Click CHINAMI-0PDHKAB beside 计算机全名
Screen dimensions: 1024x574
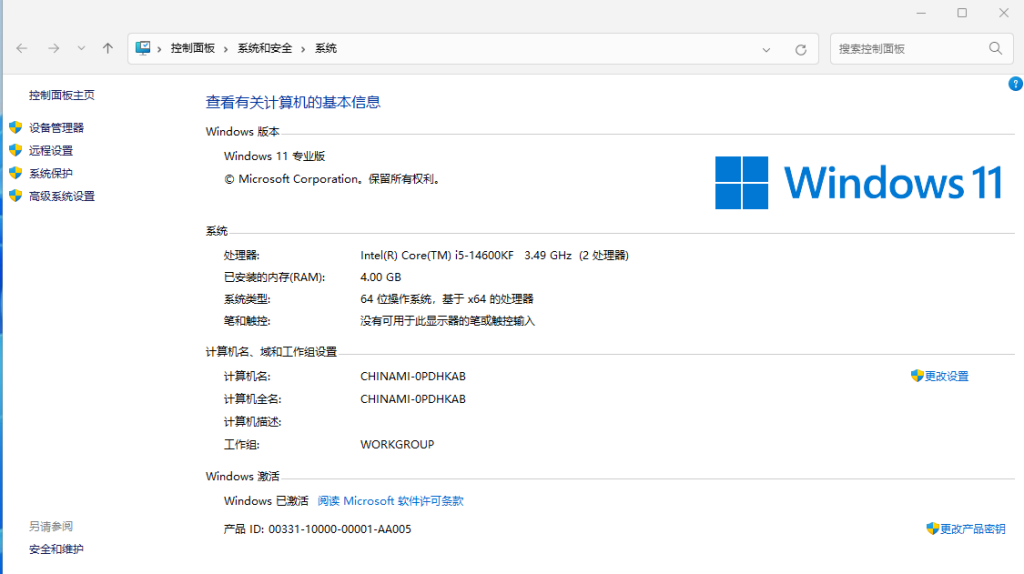click(413, 399)
